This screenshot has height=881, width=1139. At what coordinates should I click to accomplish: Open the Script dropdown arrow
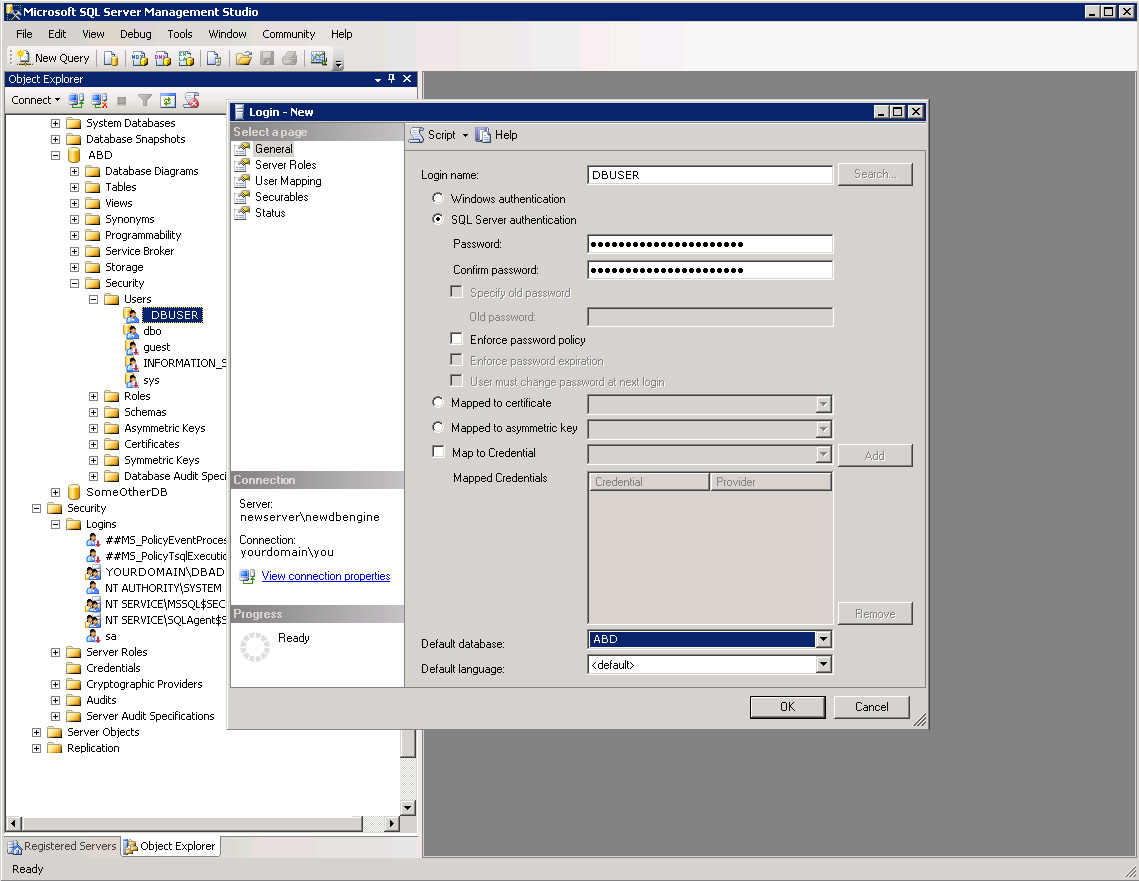click(x=465, y=136)
